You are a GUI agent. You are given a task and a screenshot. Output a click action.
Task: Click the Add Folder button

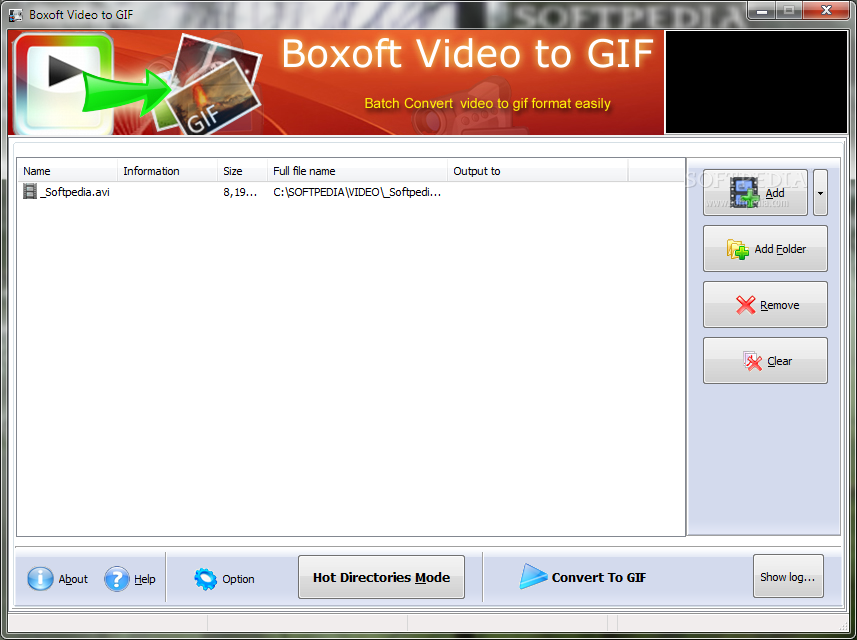765,249
